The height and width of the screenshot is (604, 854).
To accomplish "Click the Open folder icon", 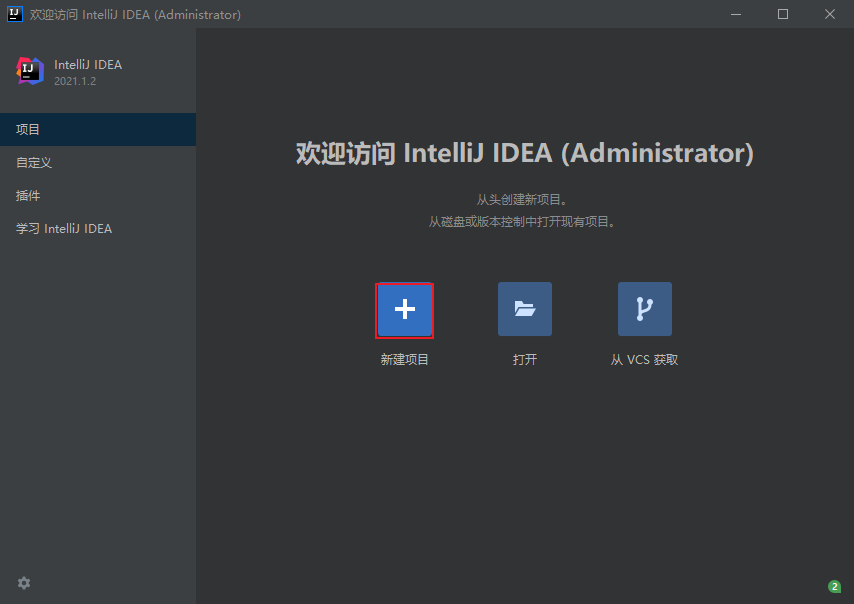I will click(525, 309).
